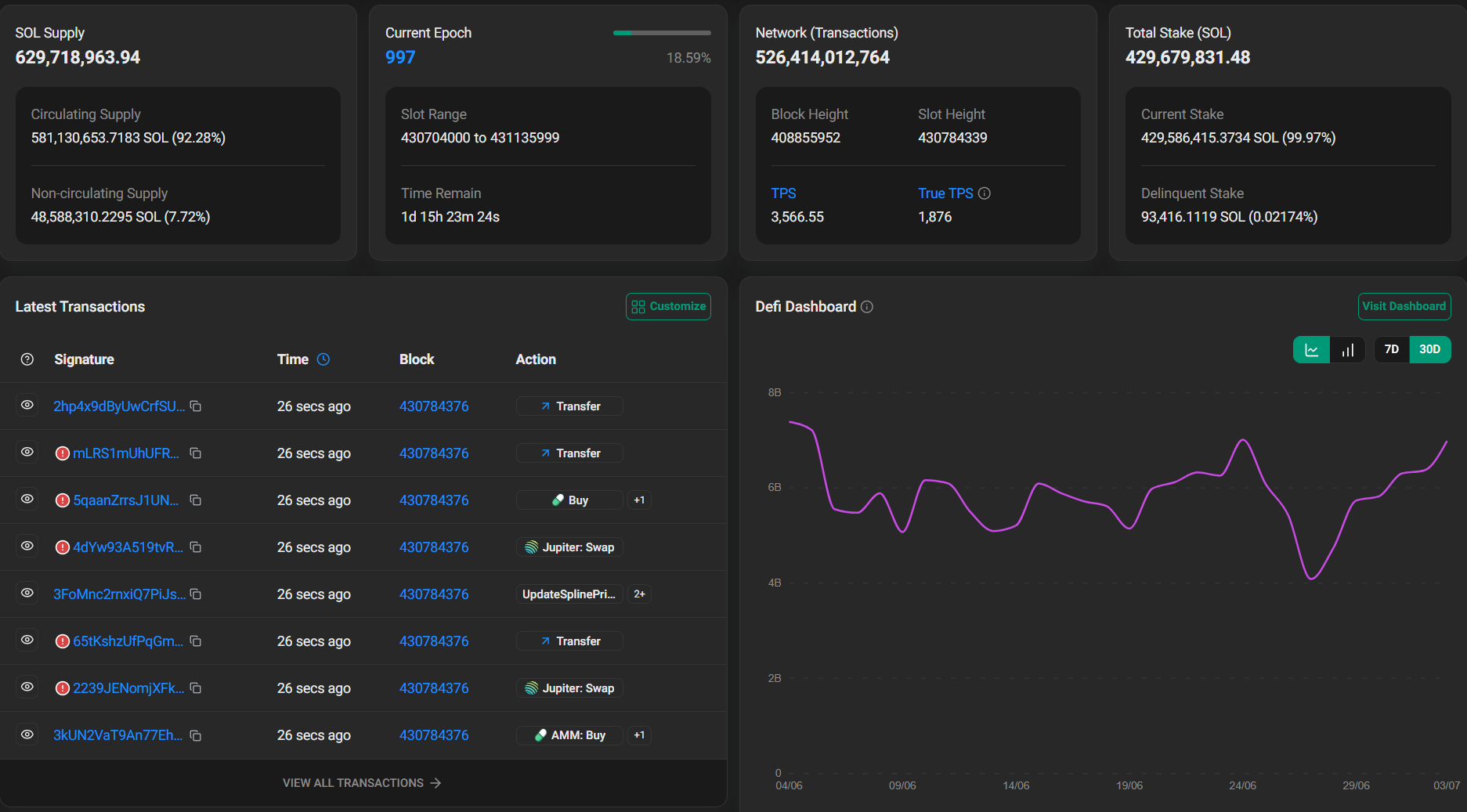Open the Customize transactions button
Screen dimensions: 1467x812
[668, 307]
